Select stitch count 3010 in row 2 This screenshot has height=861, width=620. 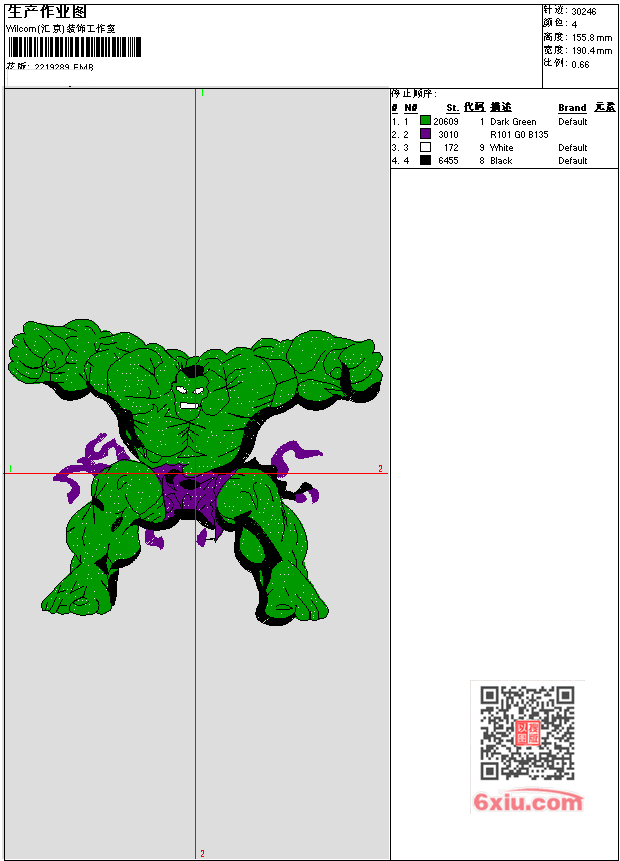448,135
